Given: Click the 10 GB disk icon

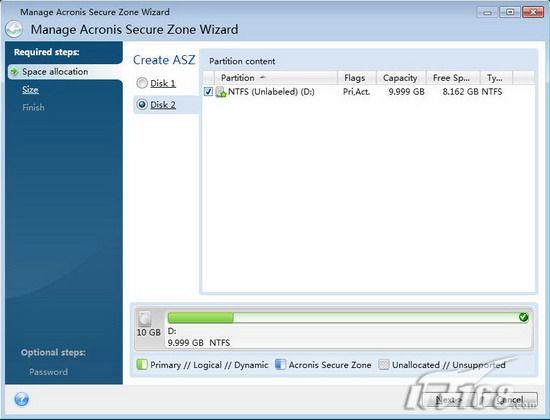Looking at the screenshot, I should tap(144, 319).
